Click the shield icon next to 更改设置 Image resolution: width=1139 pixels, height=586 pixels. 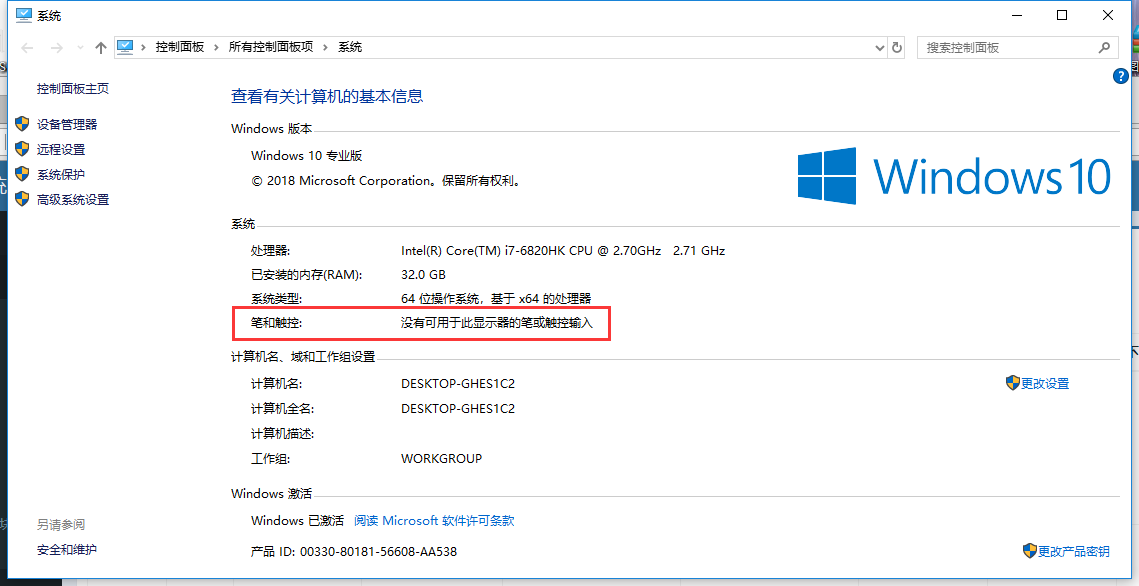(1013, 383)
